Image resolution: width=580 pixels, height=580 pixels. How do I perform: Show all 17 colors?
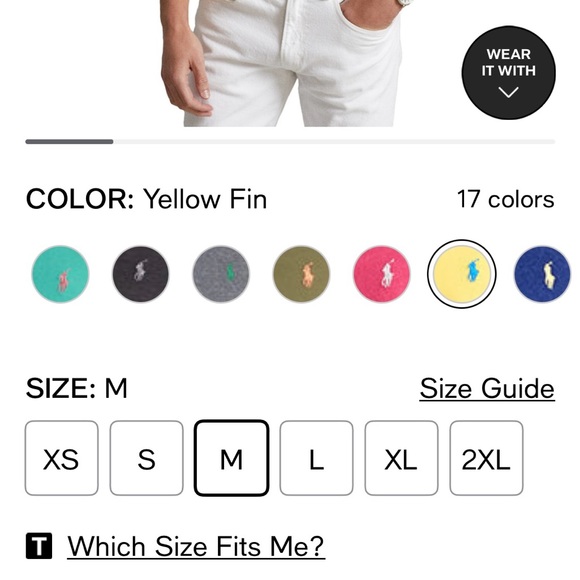click(506, 199)
